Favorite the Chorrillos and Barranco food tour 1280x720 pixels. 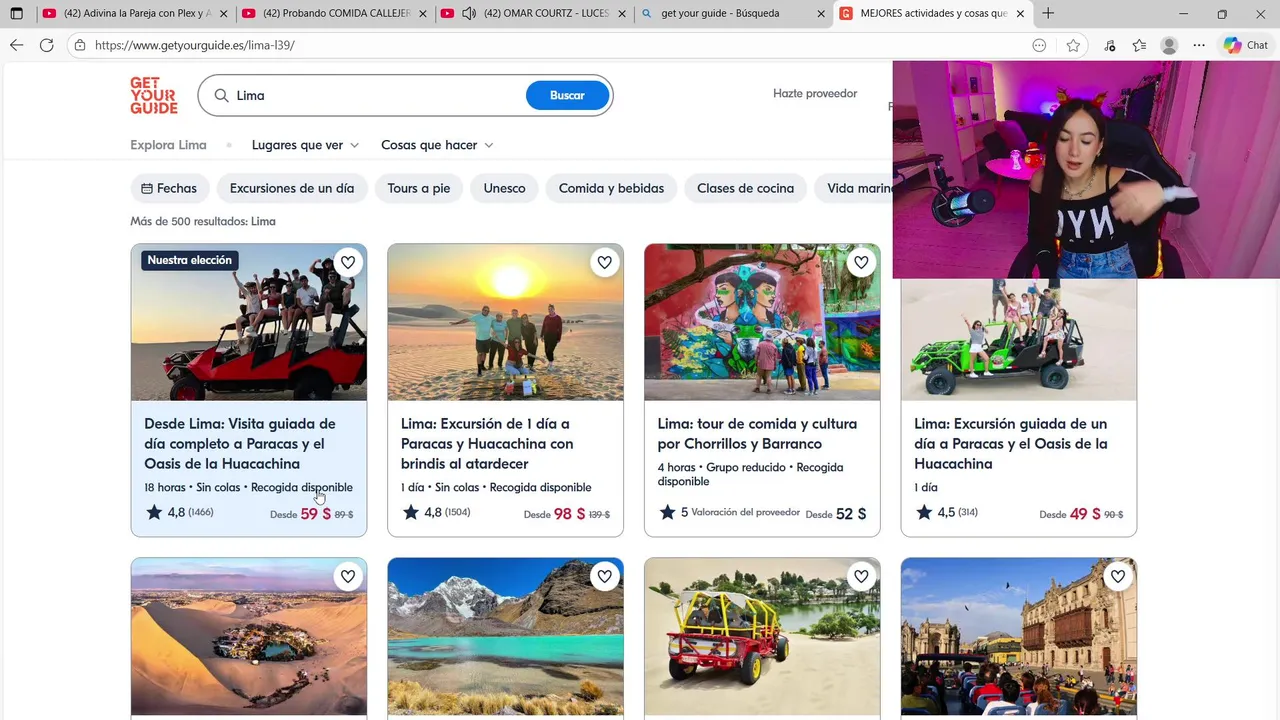pos(862,262)
